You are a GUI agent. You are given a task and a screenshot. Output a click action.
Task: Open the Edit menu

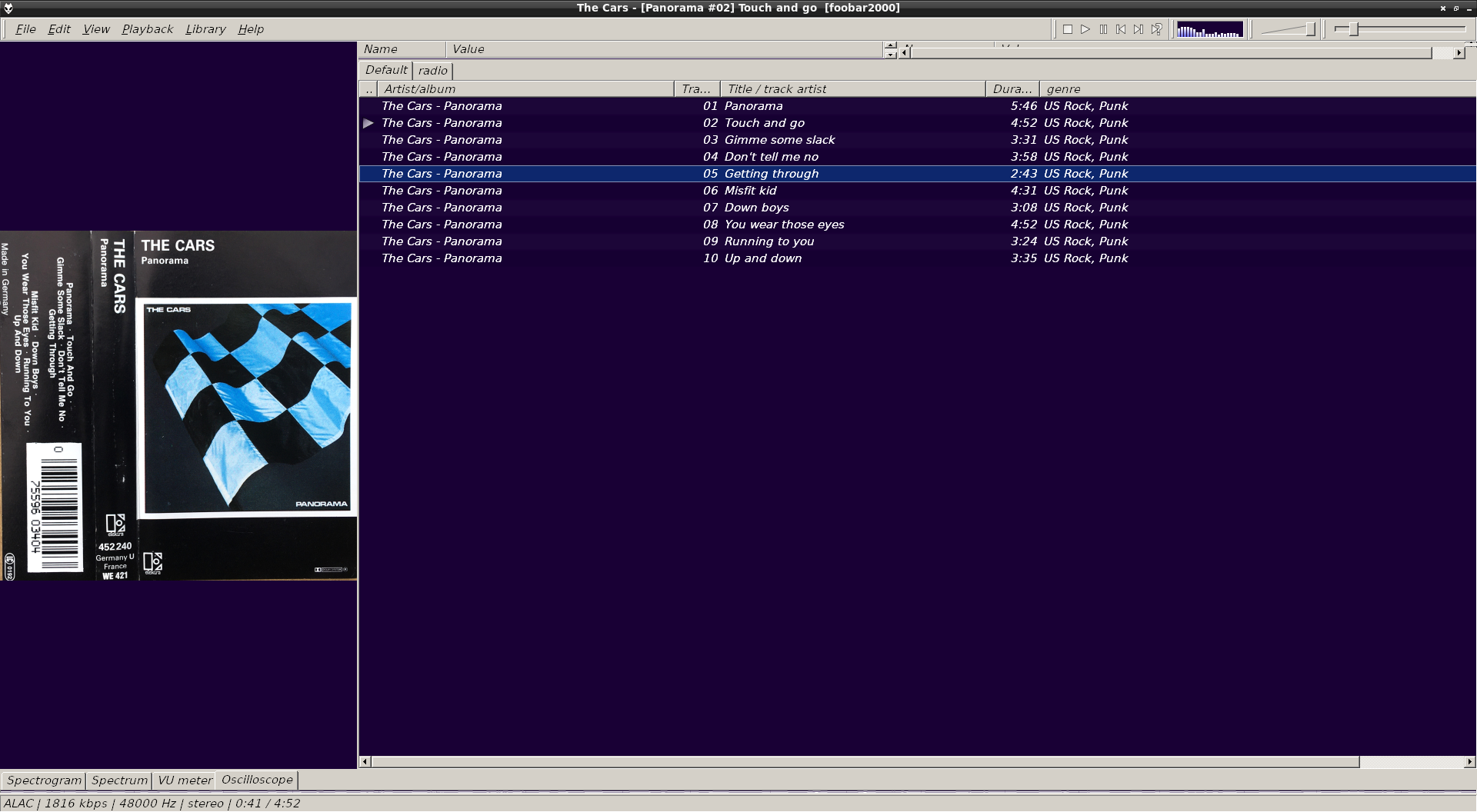59,29
